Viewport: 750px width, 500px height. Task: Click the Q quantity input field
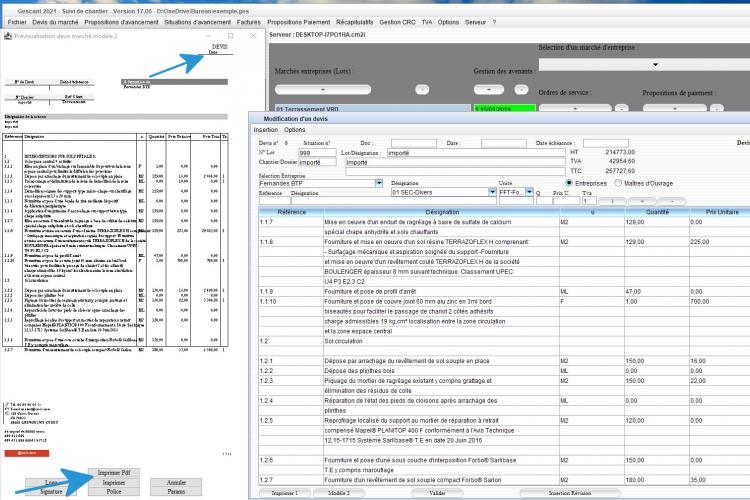(544, 201)
